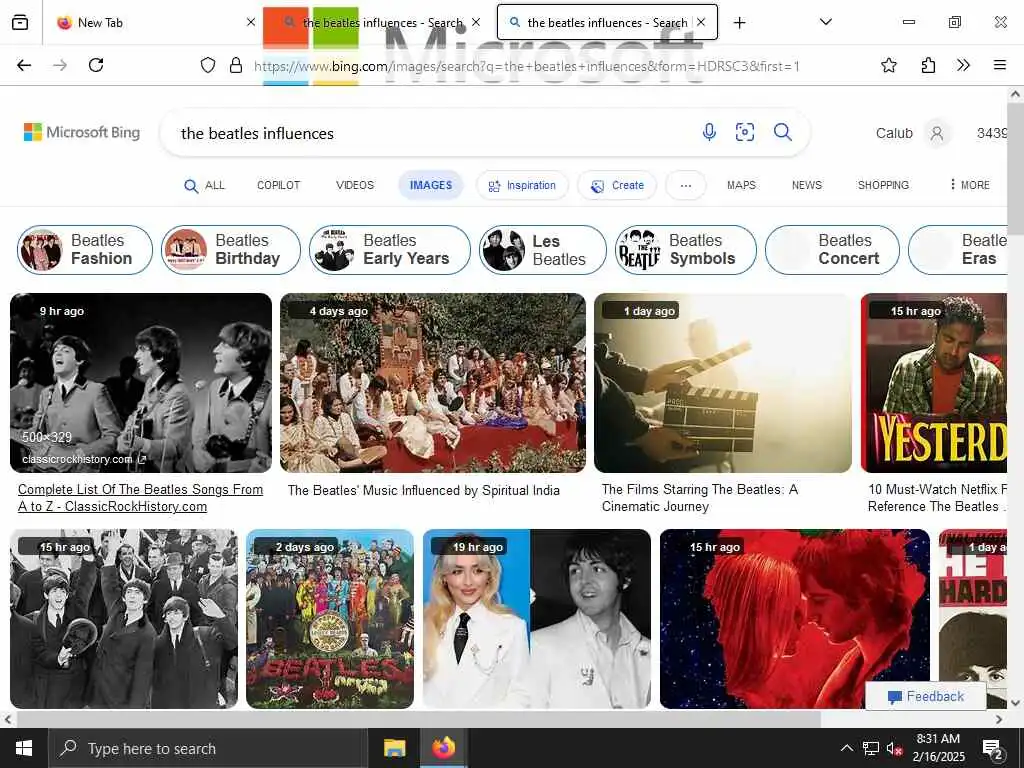Click in the Bing search box text
This screenshot has width=1024, height=768.
coord(431,133)
